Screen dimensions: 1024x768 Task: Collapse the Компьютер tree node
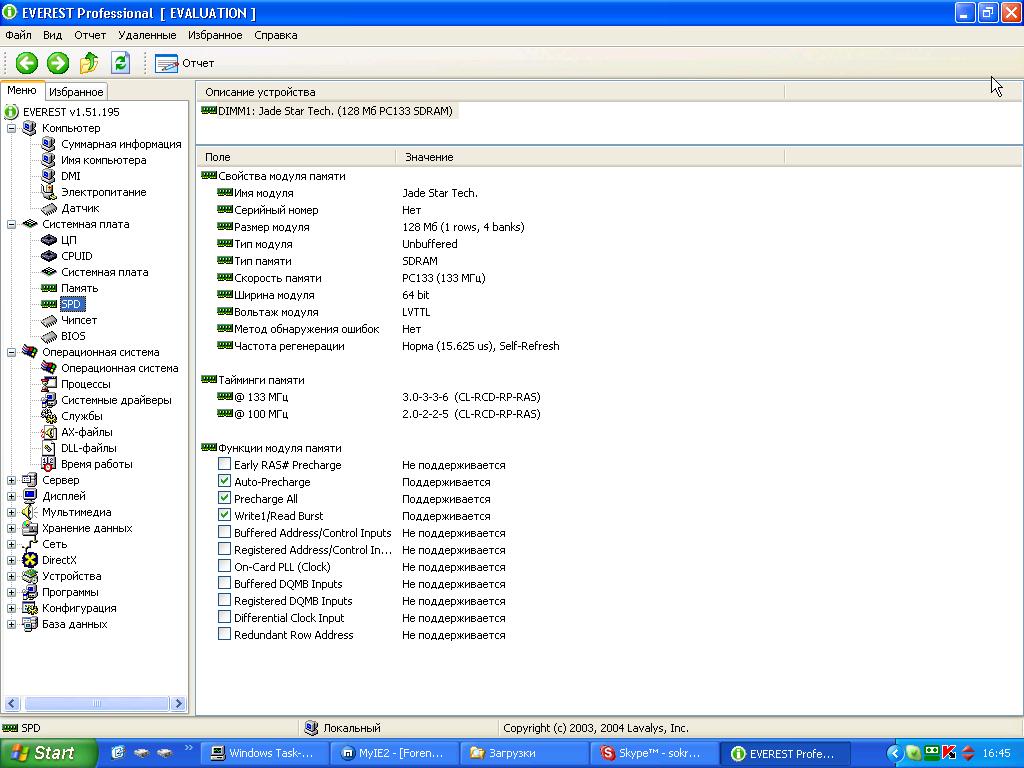point(12,128)
